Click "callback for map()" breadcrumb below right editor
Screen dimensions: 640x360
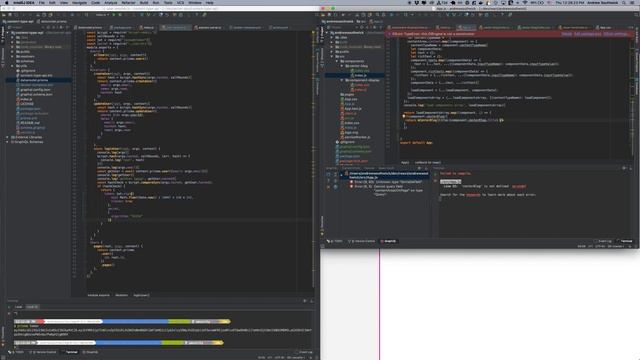[428, 162]
